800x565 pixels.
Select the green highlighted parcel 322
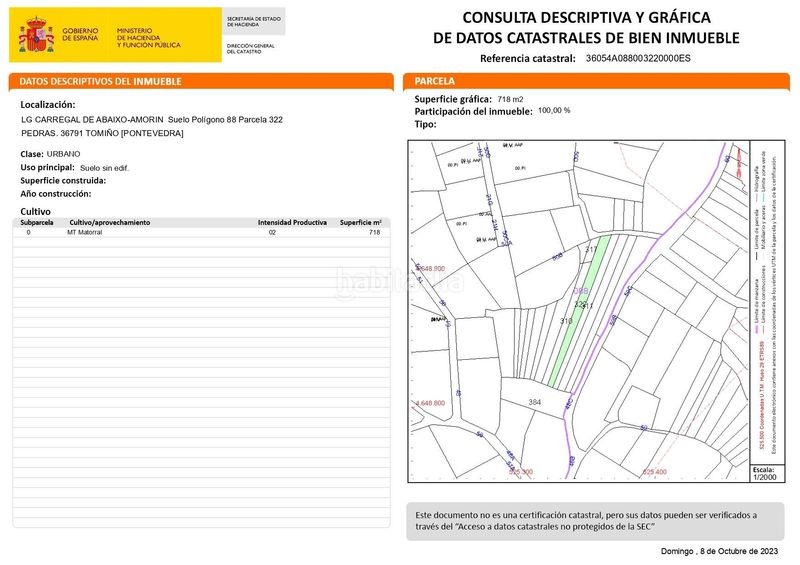[x=580, y=310]
